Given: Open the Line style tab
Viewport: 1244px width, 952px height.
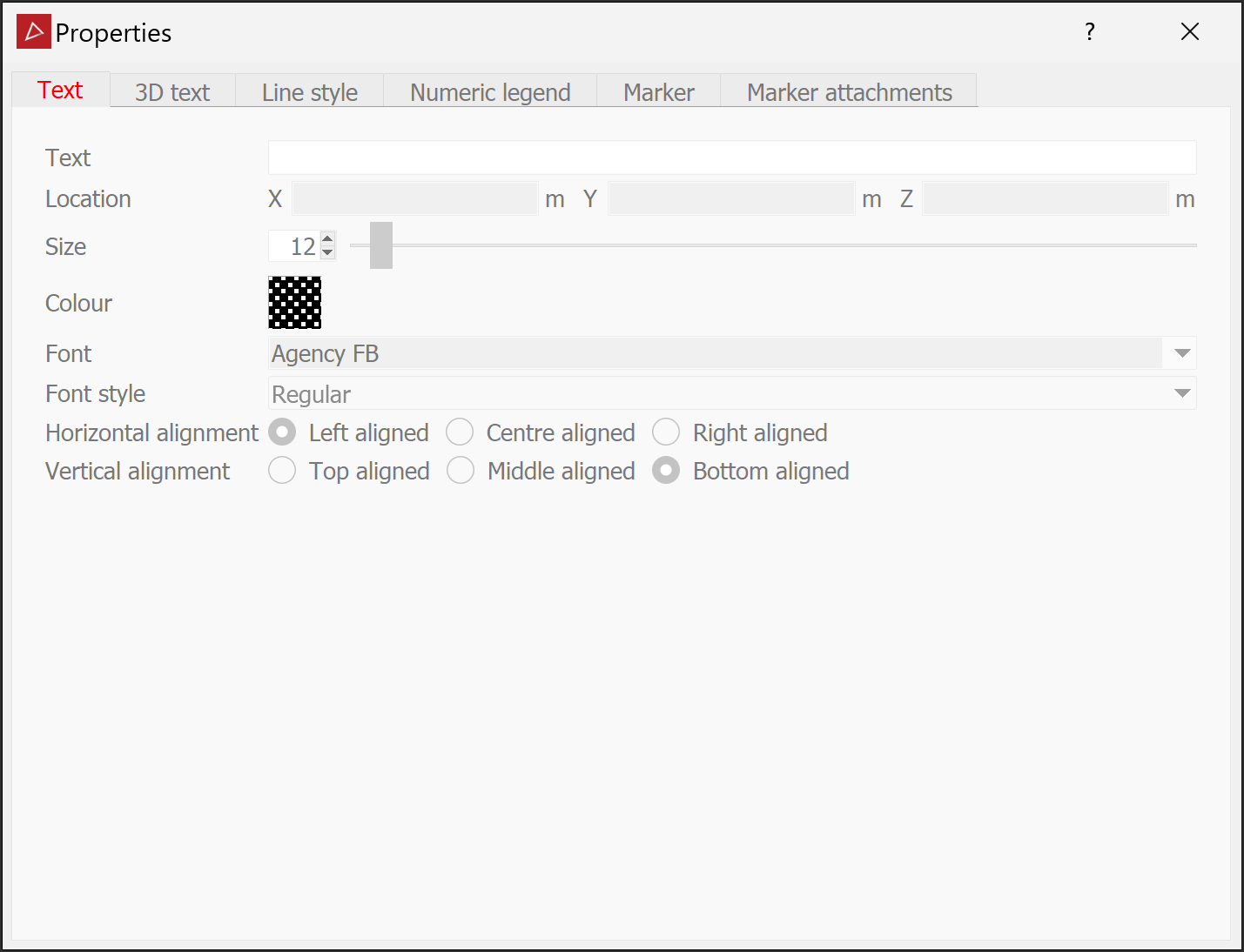Looking at the screenshot, I should [310, 92].
